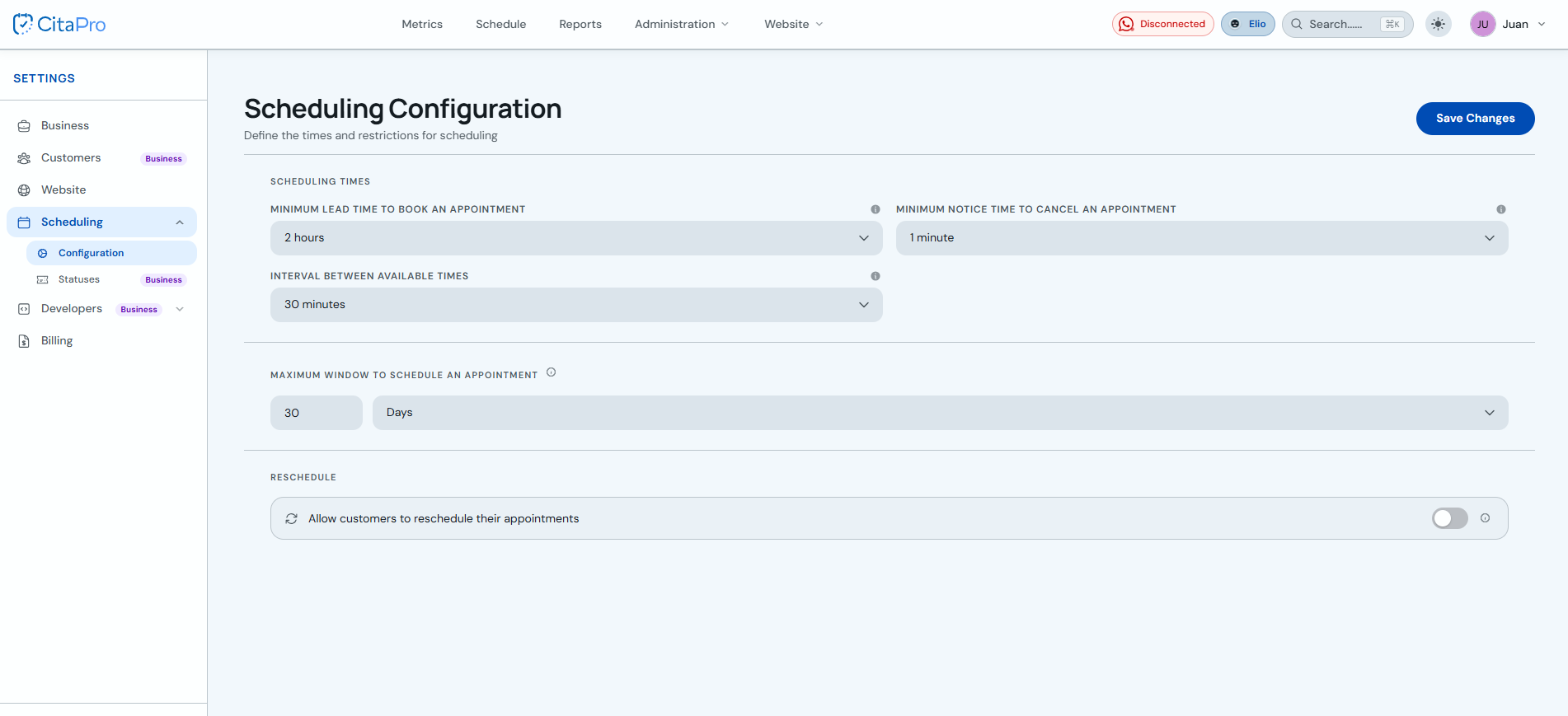This screenshot has width=1568, height=716.
Task: Click info icon for interval between times
Action: pyautogui.click(x=876, y=276)
